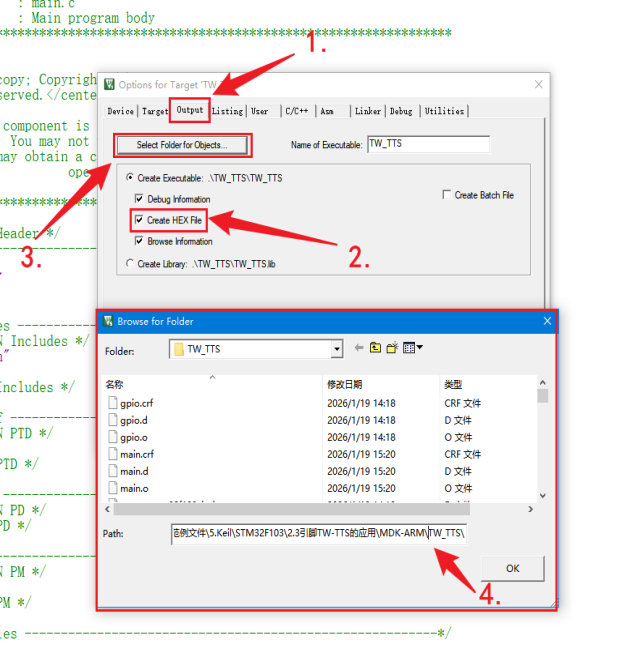The width and height of the screenshot is (638, 653).
Task: Click the horizontal scrollbar thumb
Action: click(x=292, y=509)
